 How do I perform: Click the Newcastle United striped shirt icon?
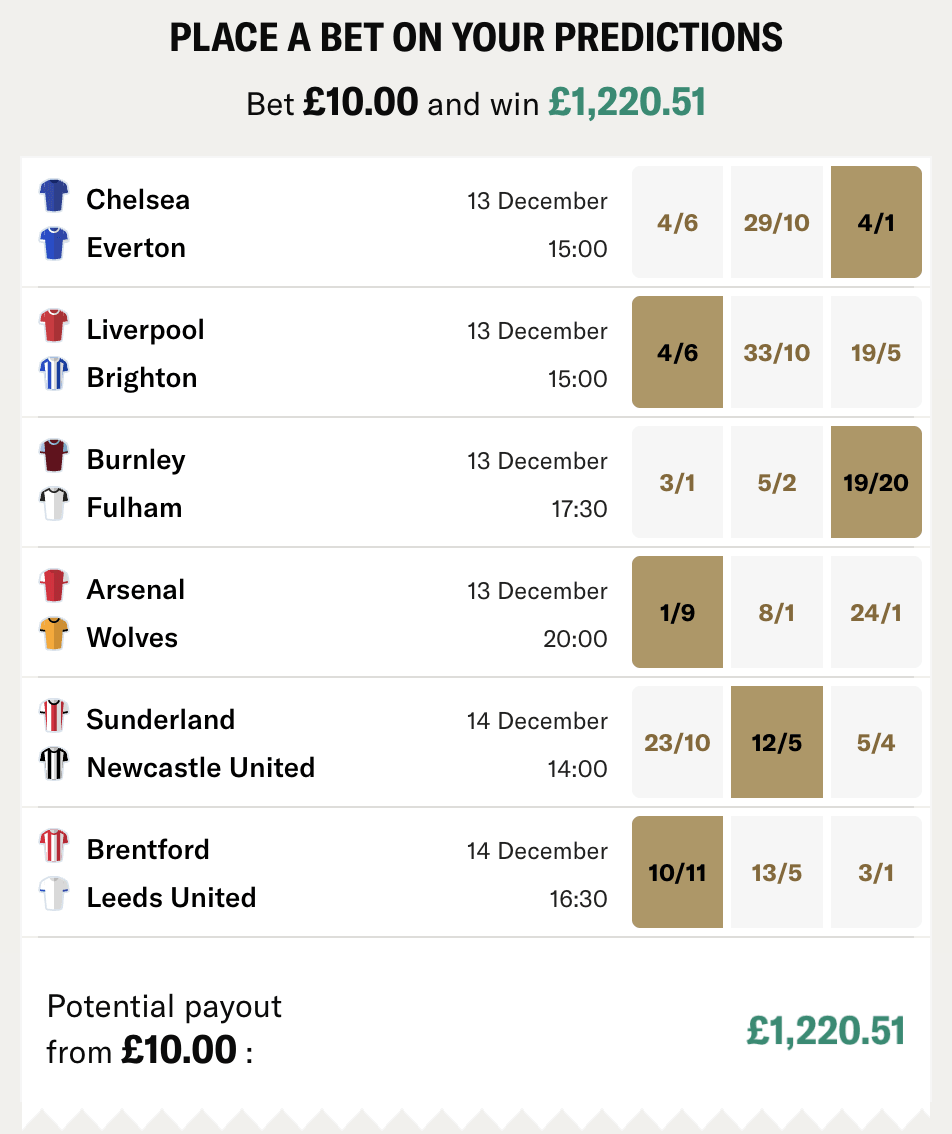pyautogui.click(x=52, y=767)
